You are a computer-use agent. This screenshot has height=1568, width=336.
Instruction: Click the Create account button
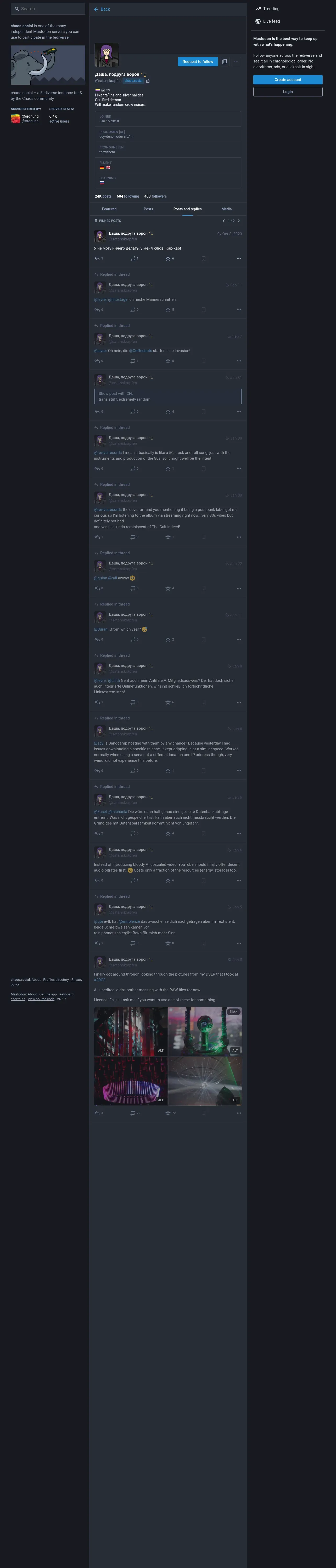(288, 80)
